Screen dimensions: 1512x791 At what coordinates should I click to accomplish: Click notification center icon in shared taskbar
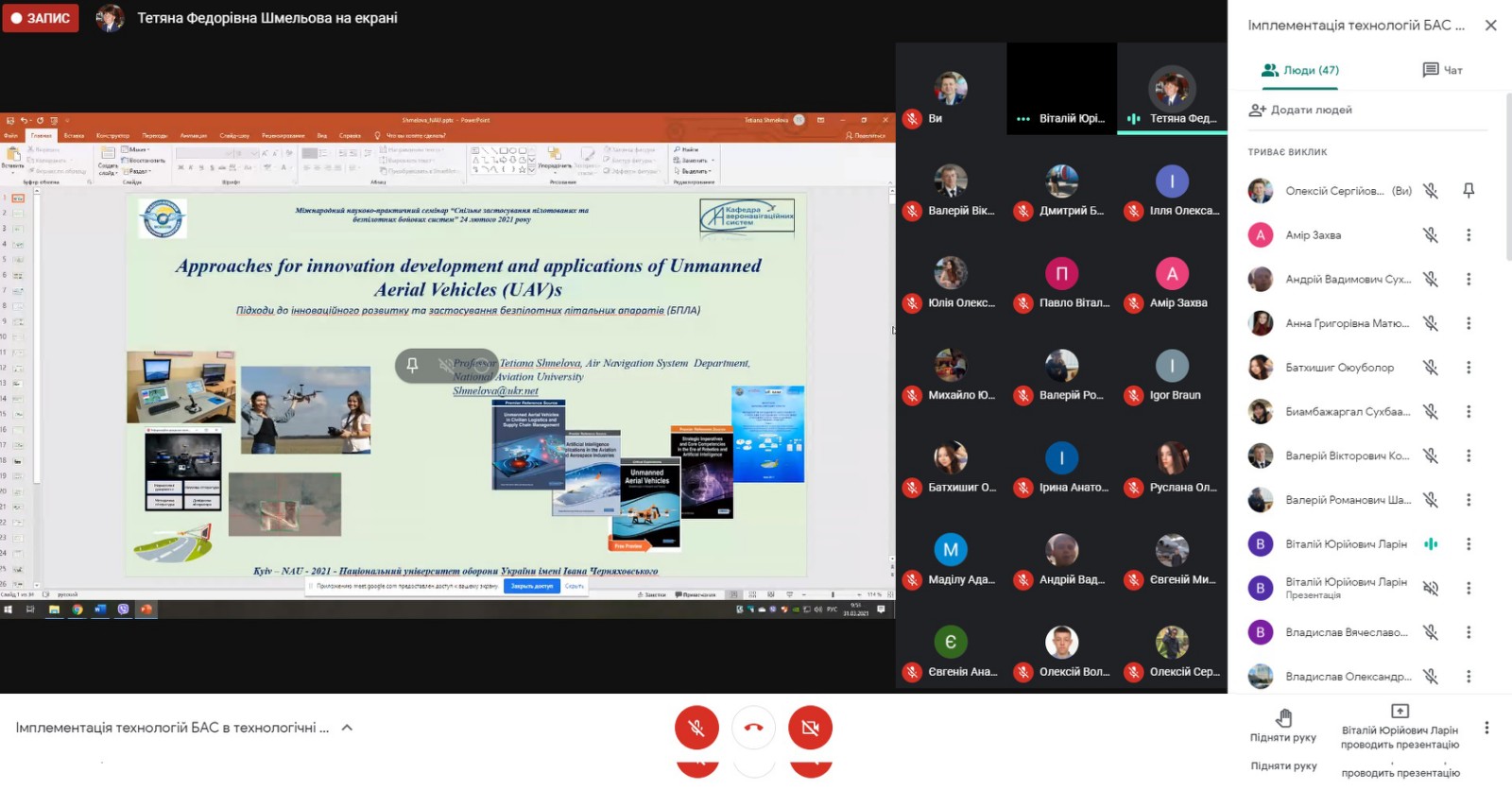click(x=881, y=610)
